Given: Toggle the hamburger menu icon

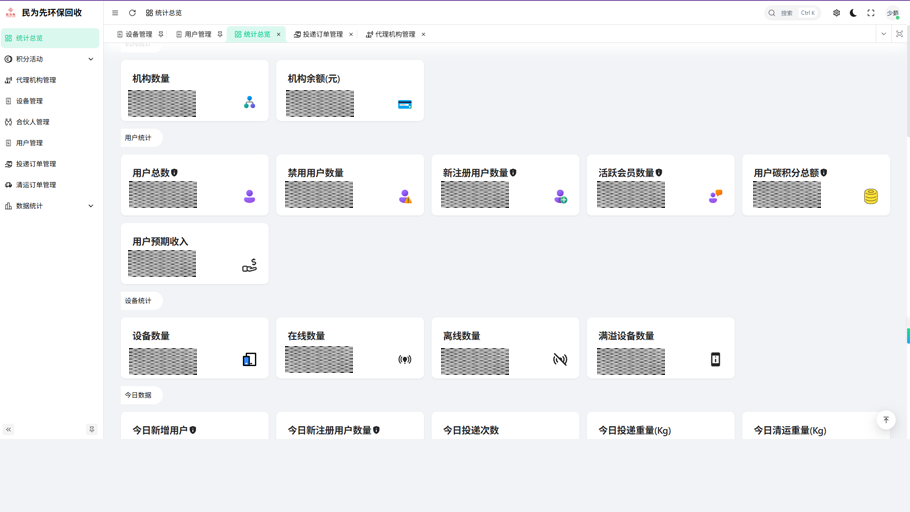Looking at the screenshot, I should click(x=115, y=13).
